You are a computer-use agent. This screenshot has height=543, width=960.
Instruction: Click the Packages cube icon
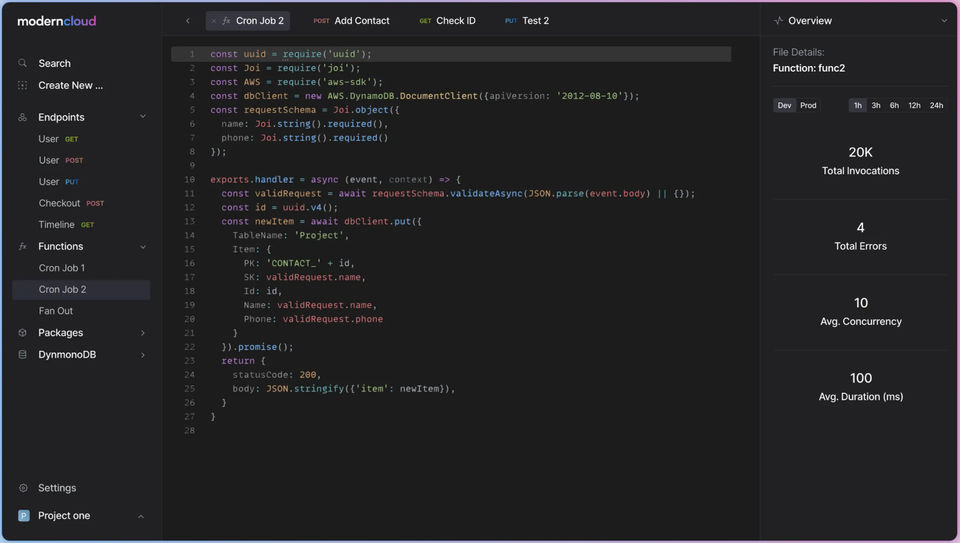click(23, 332)
